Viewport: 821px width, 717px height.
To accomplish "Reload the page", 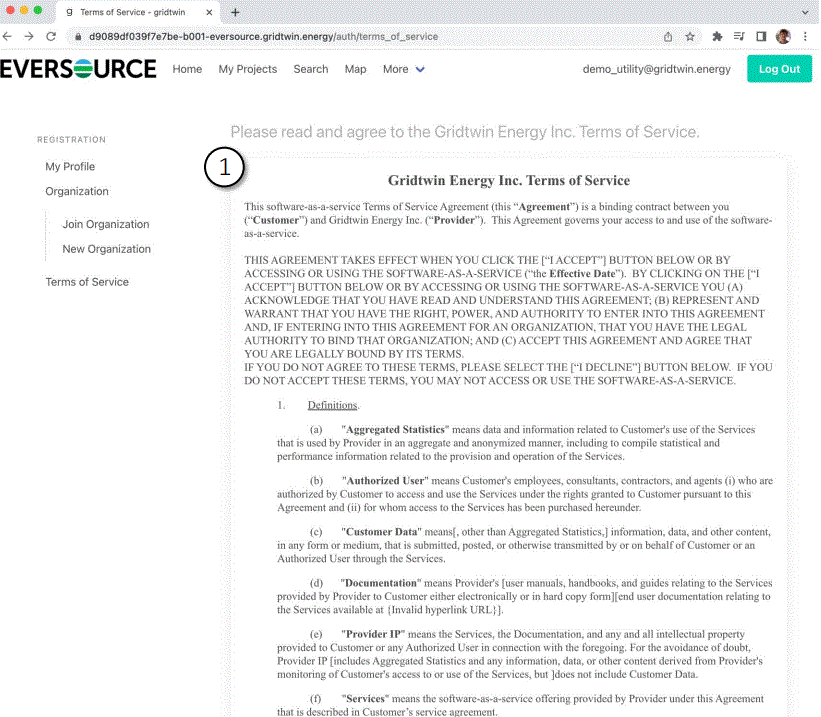I will coord(51,36).
